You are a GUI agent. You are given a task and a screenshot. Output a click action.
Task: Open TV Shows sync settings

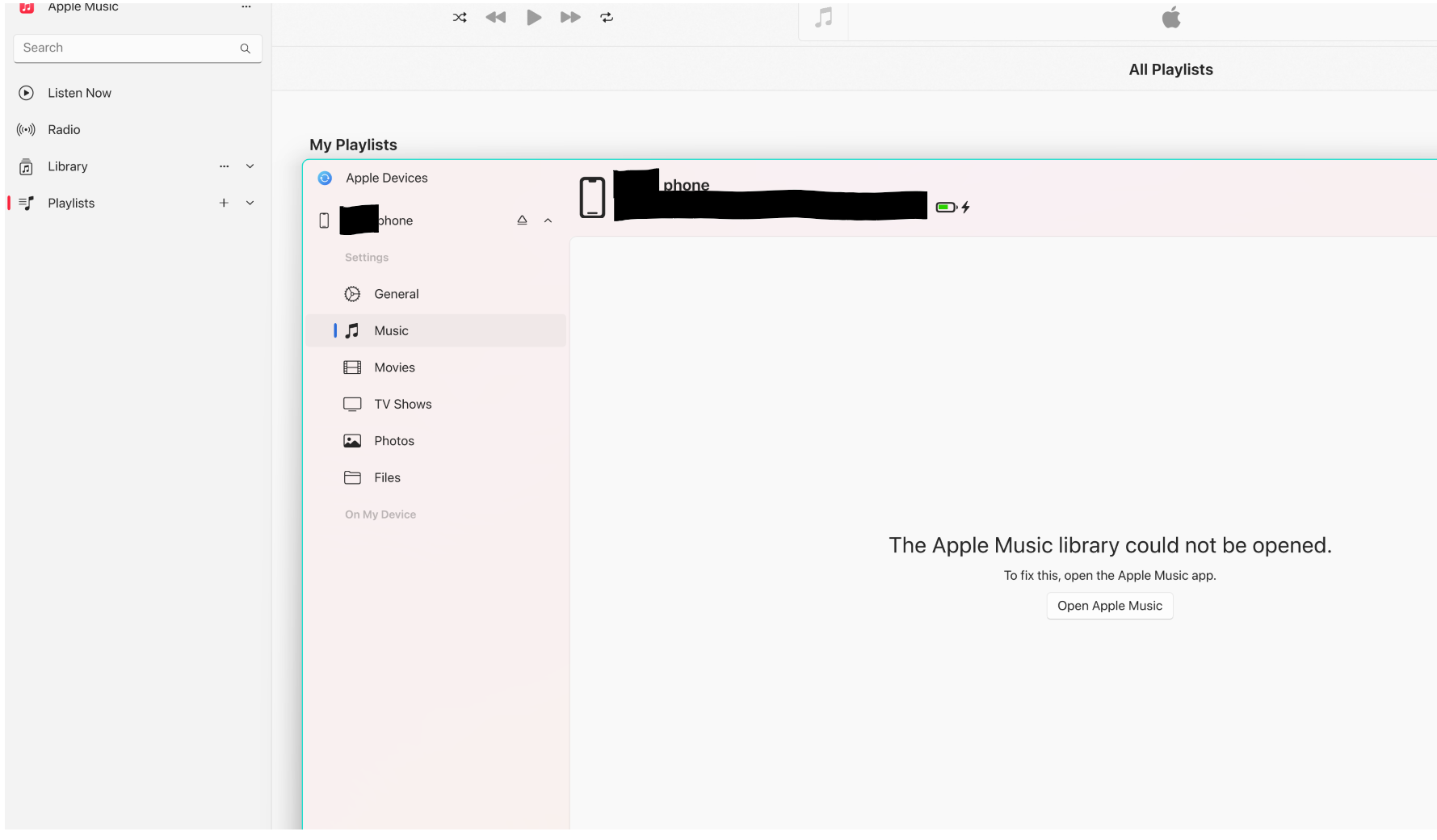436,404
